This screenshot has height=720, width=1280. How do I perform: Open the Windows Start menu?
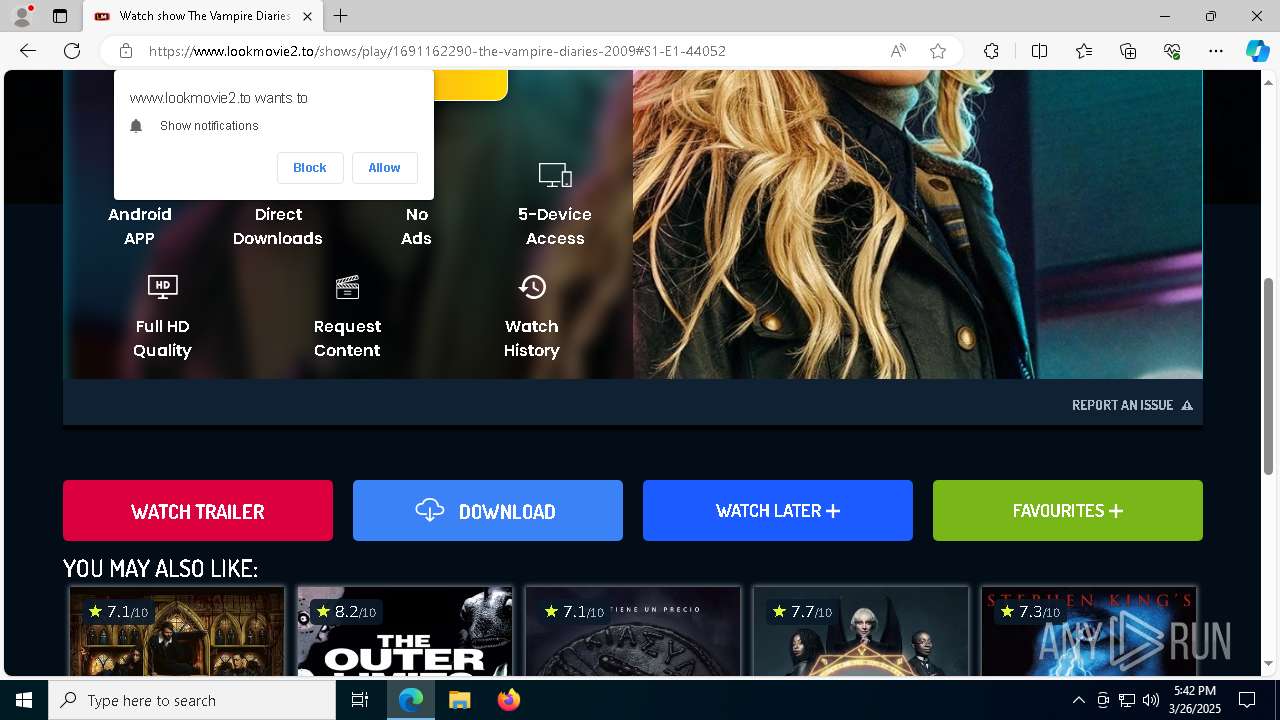click(24, 700)
